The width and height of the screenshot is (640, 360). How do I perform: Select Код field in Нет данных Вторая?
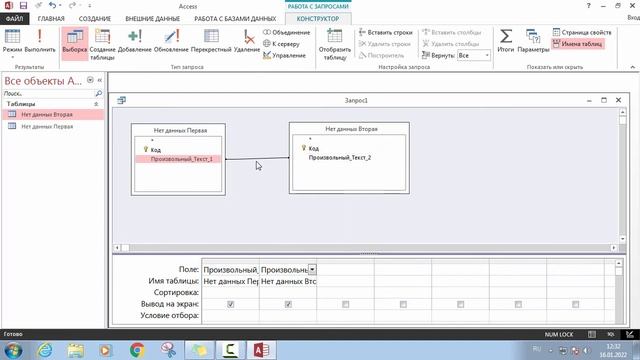(x=313, y=149)
